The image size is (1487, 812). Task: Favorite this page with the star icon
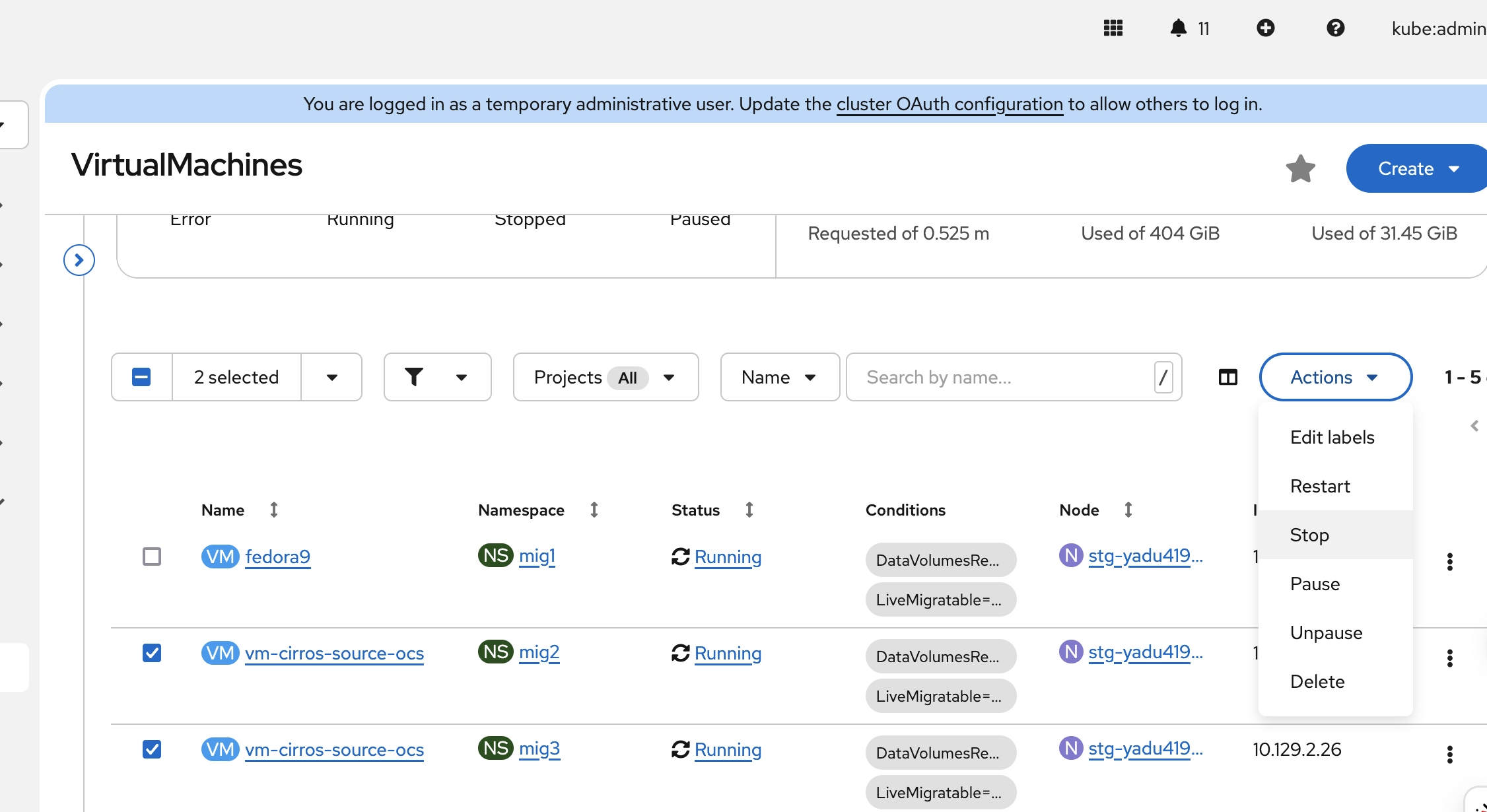pyautogui.click(x=1300, y=168)
